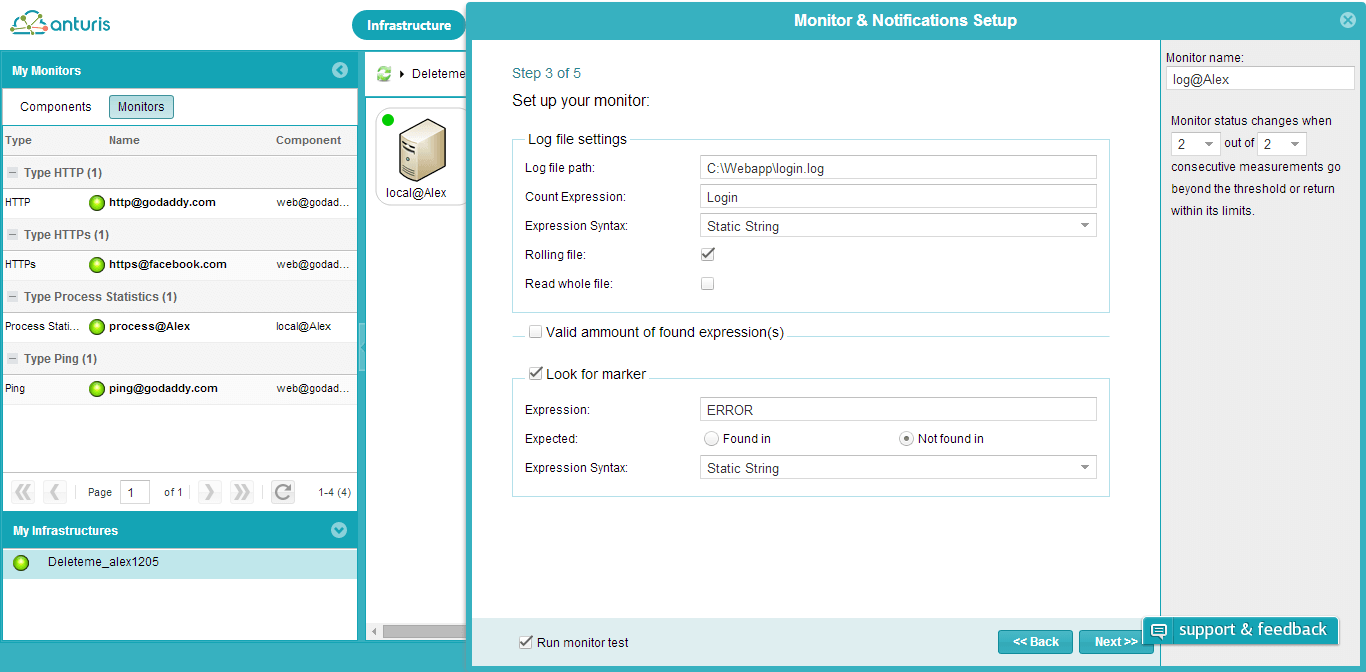Uncheck the Rolling file checkbox
Image resolution: width=1366 pixels, height=672 pixels.
click(708, 254)
